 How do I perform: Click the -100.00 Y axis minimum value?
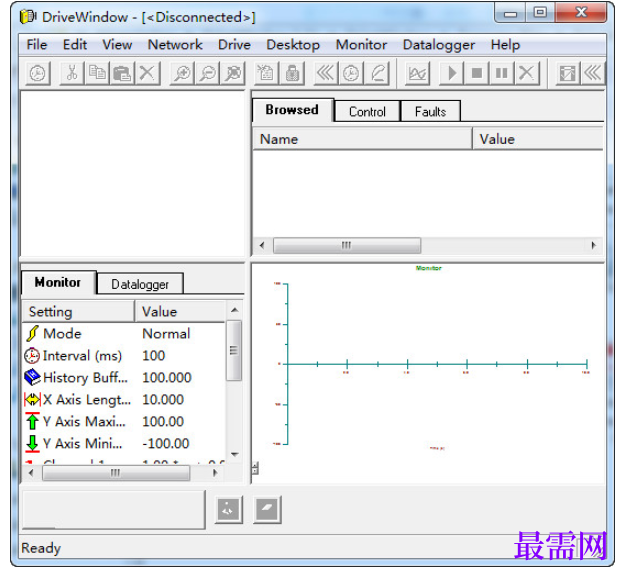pos(166,443)
